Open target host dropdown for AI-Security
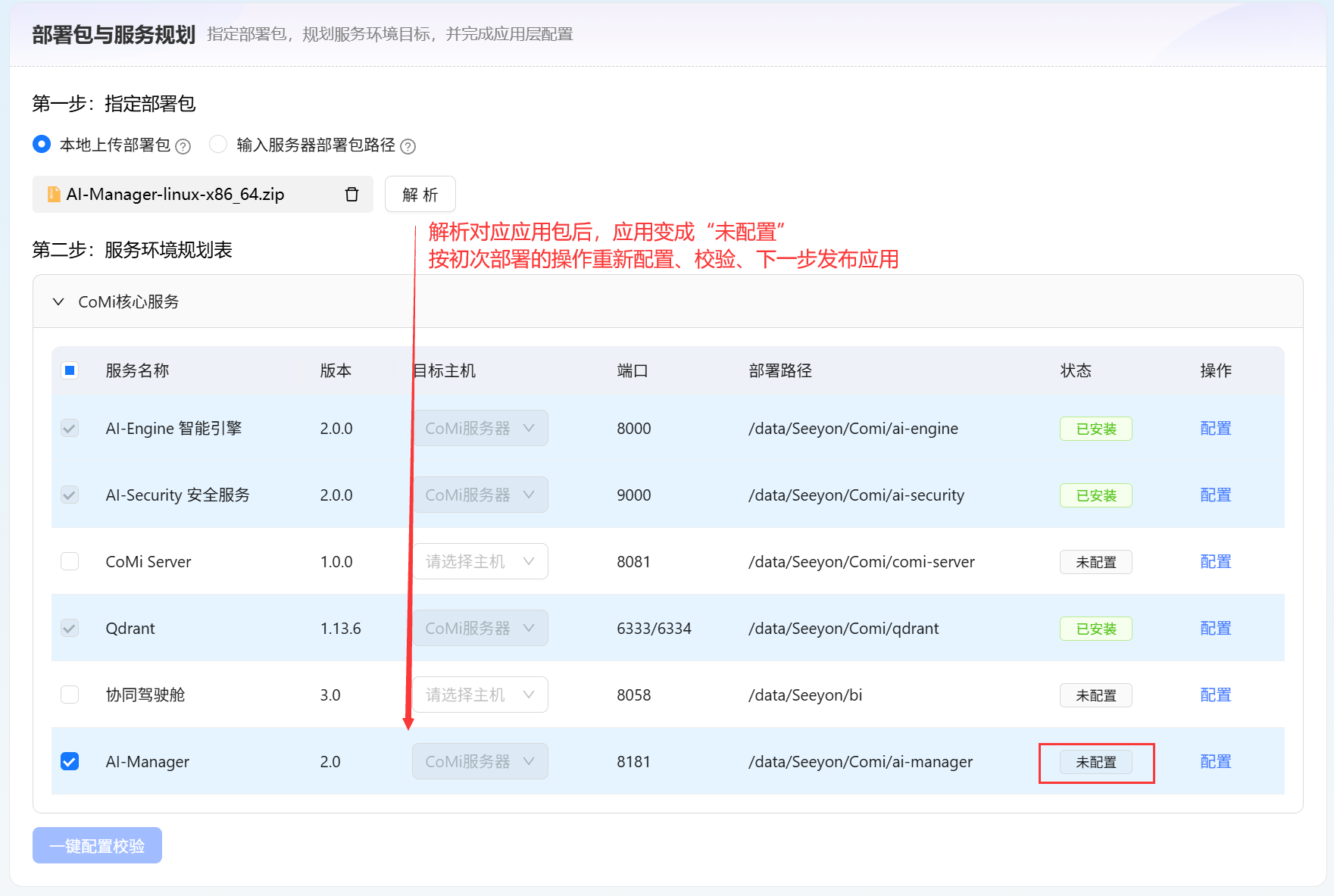Viewport: 1334px width, 896px height. (x=480, y=495)
